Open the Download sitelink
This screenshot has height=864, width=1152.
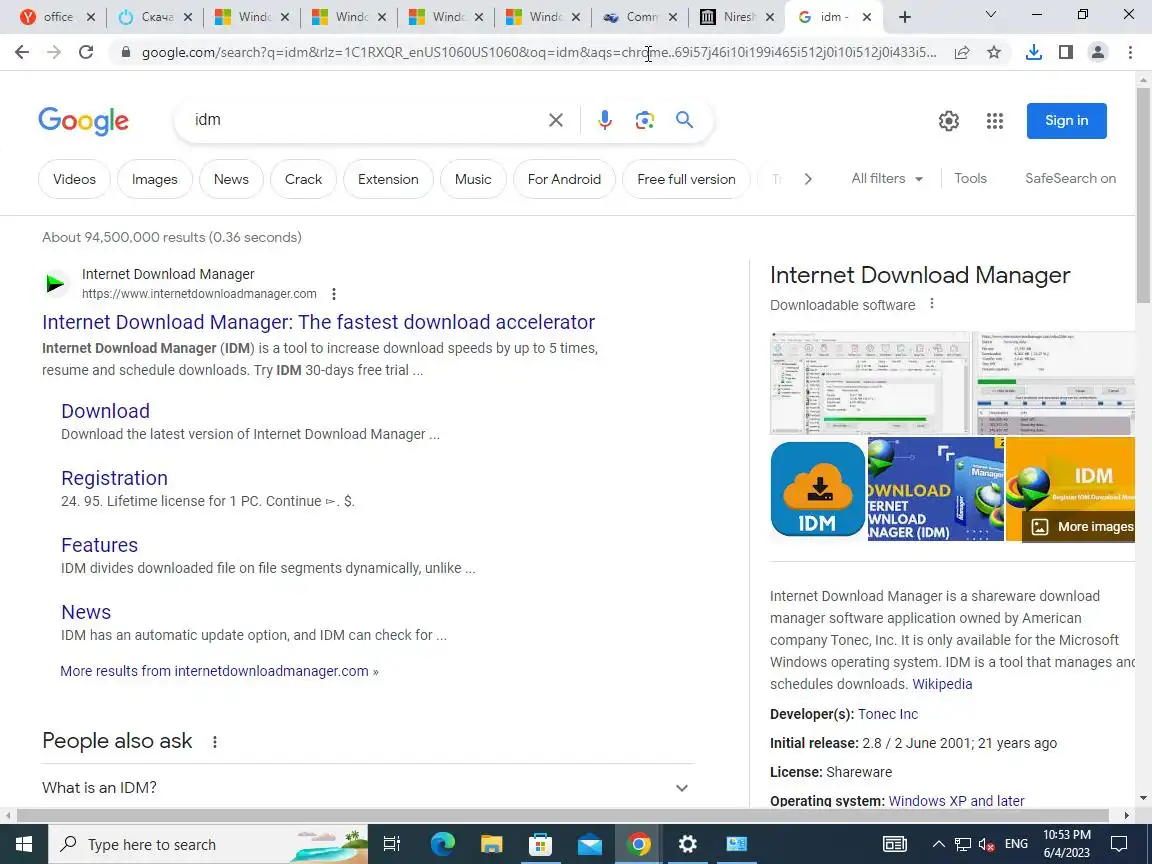105,411
